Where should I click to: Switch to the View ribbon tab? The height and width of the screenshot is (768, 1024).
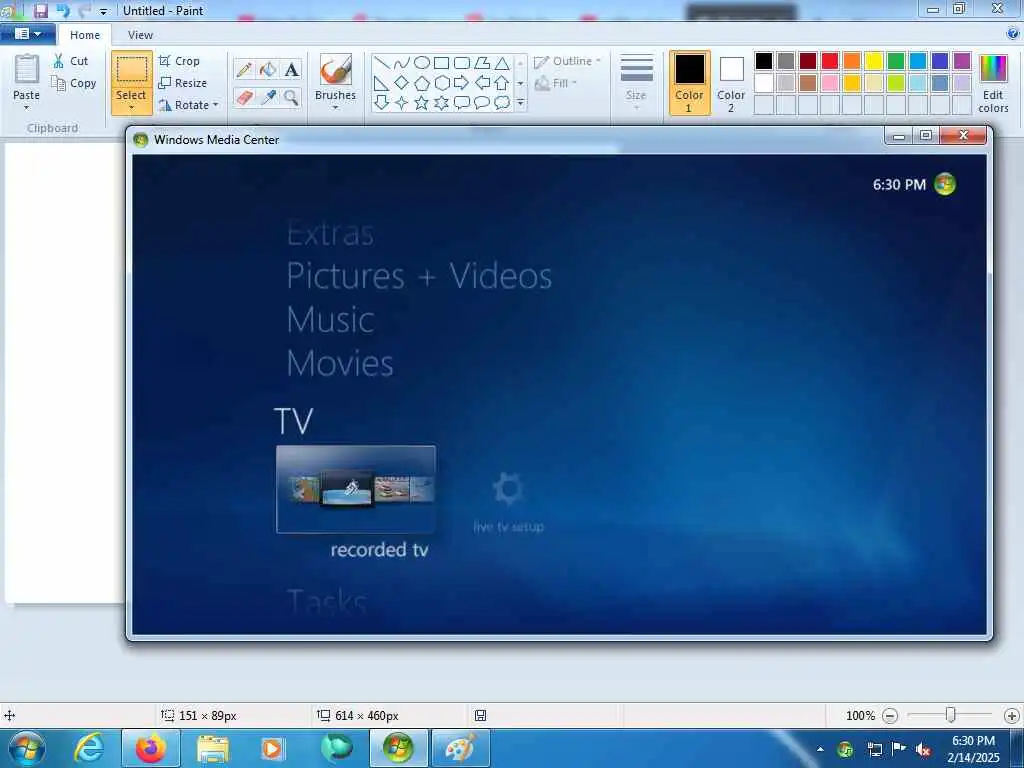click(140, 35)
